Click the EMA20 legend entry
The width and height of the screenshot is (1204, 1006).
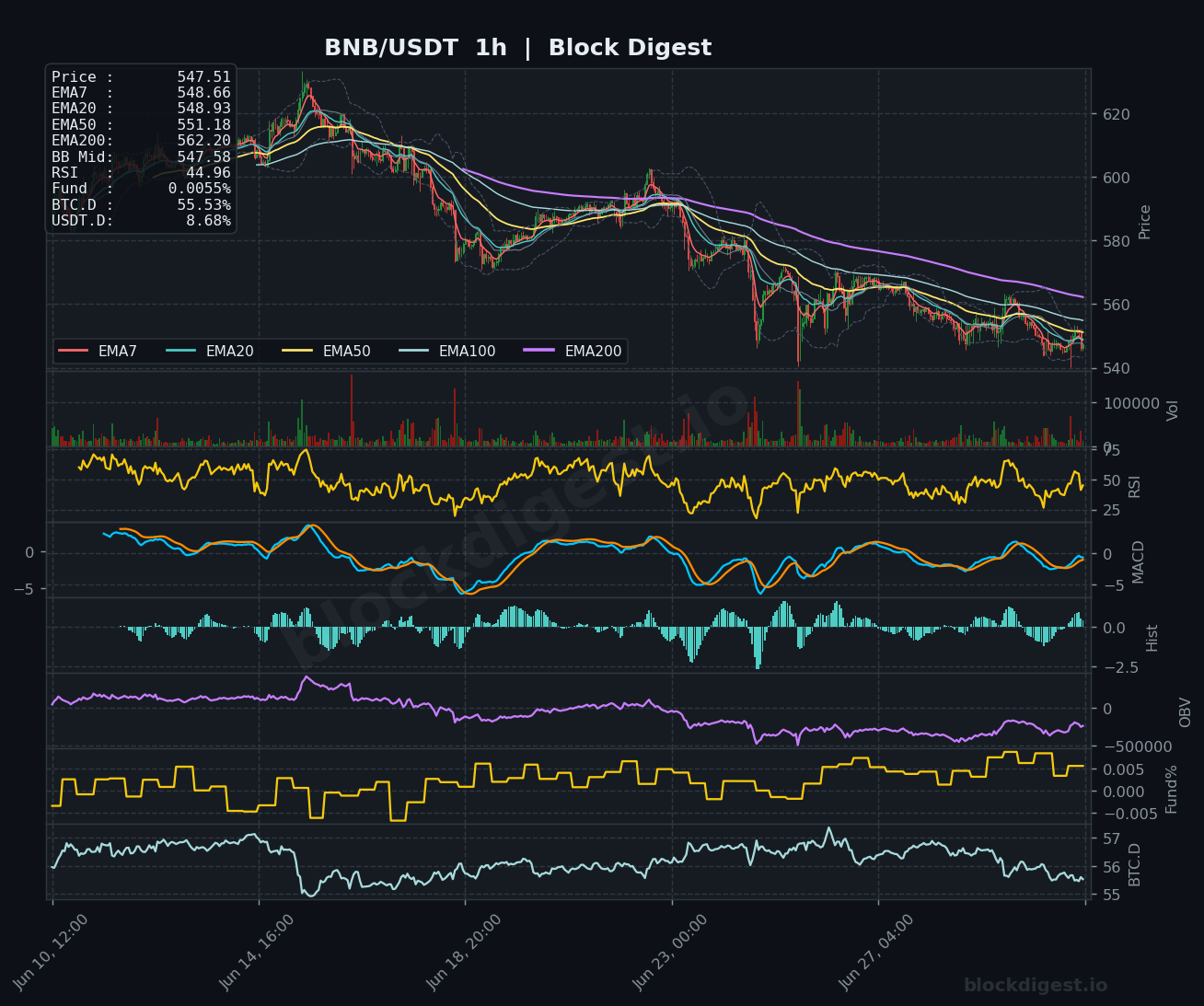point(210,351)
